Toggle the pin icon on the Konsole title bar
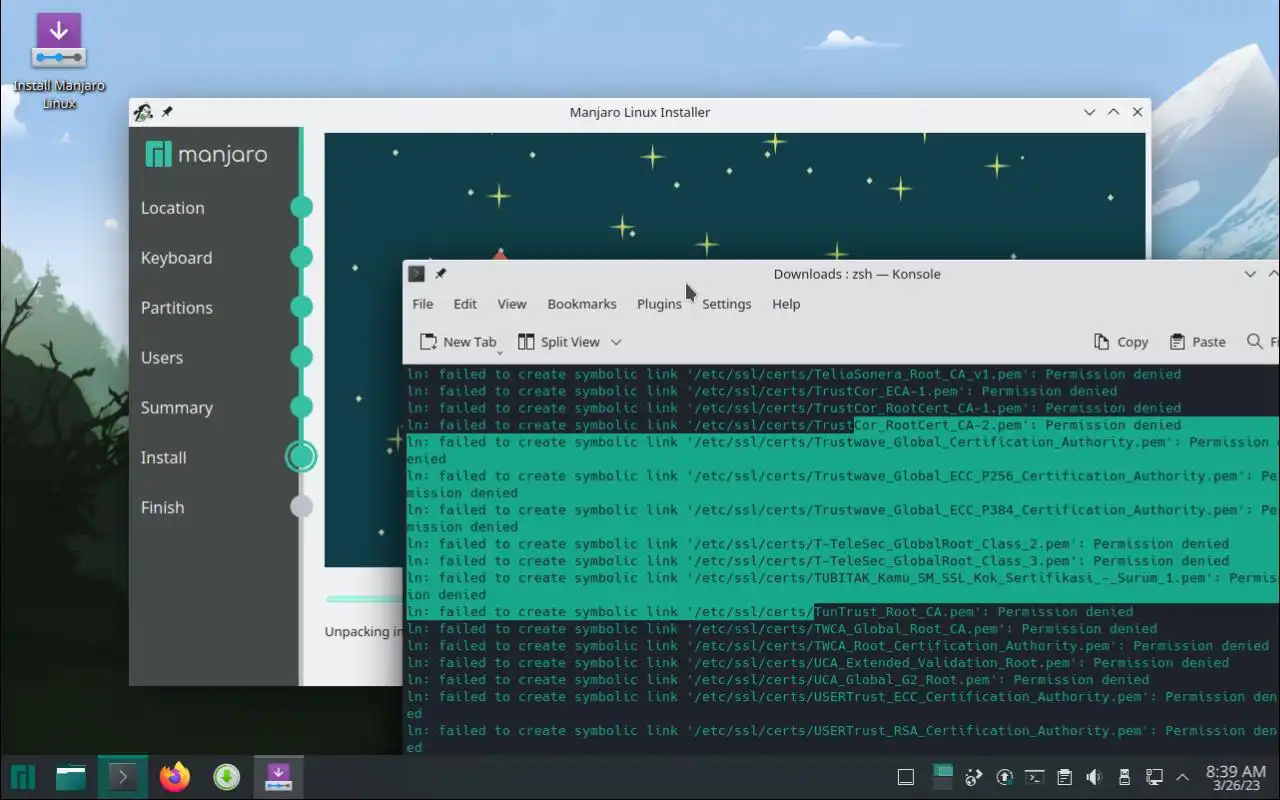This screenshot has height=800, width=1280. click(x=440, y=274)
